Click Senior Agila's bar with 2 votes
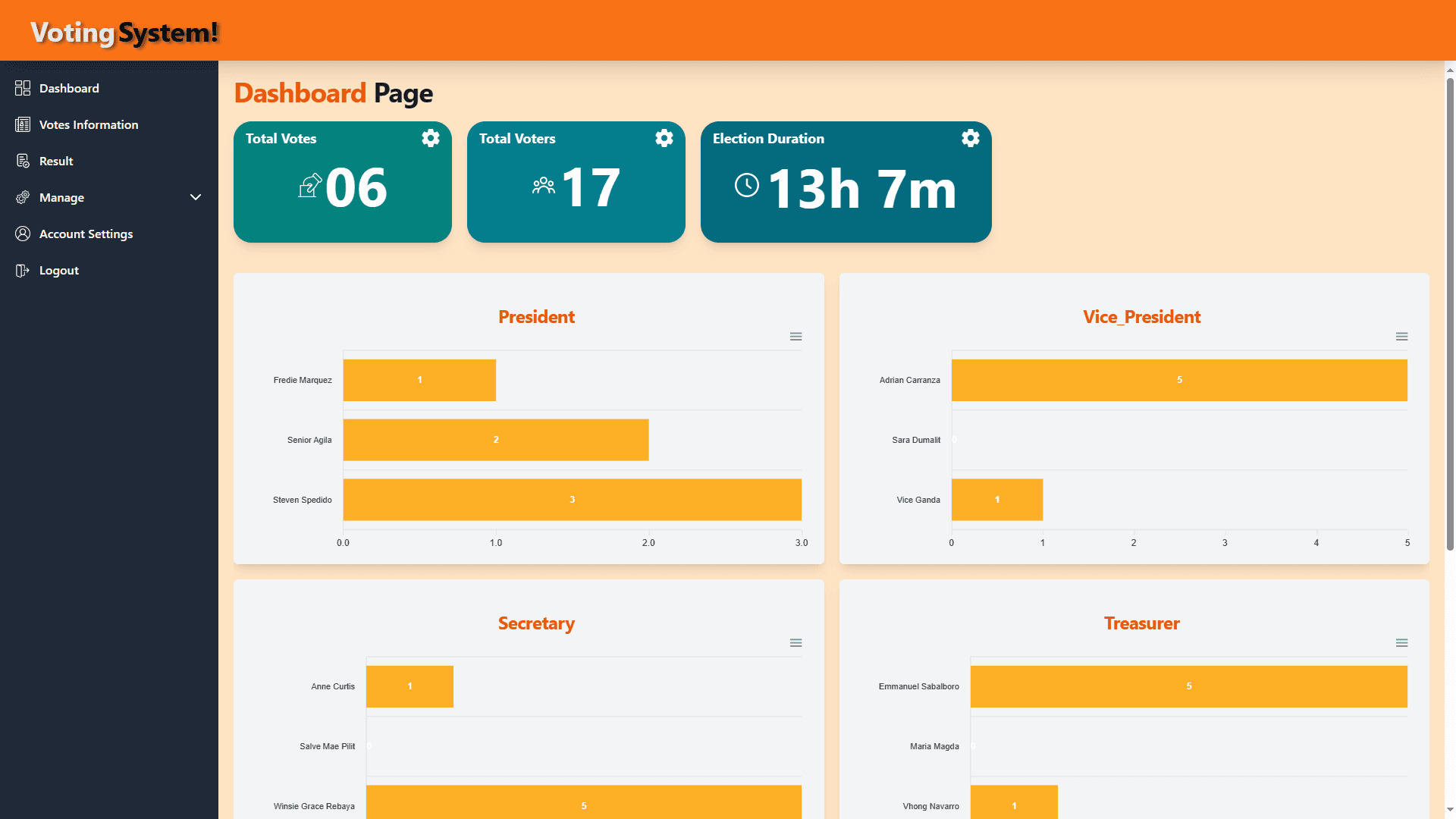The height and width of the screenshot is (819, 1456). point(496,440)
